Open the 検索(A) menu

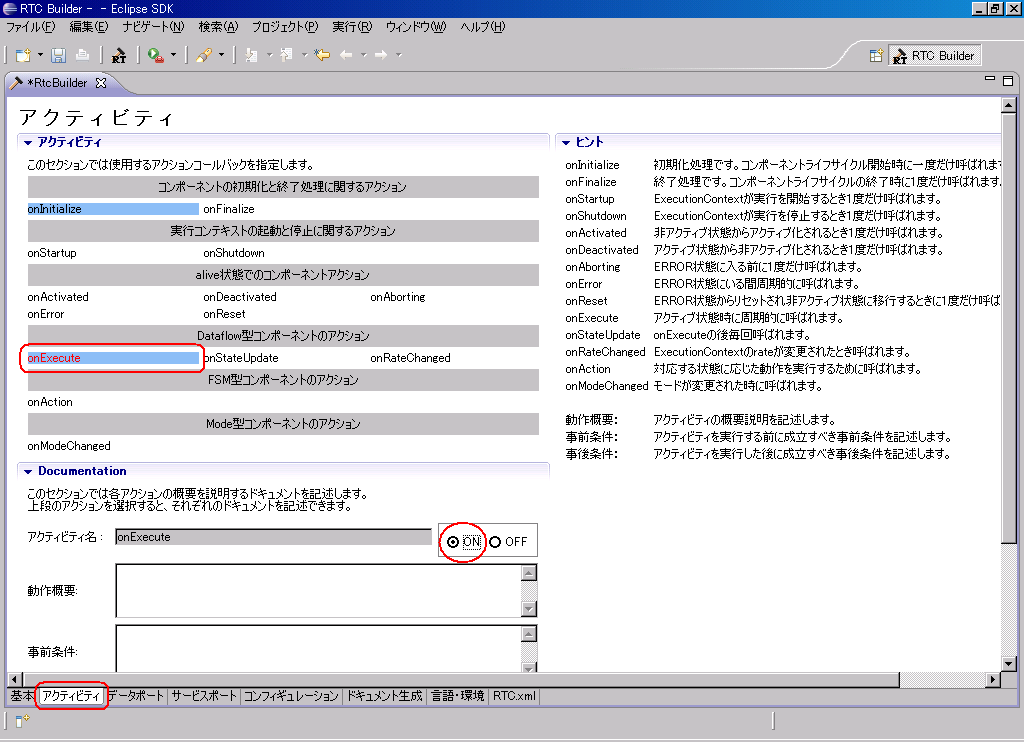218,27
